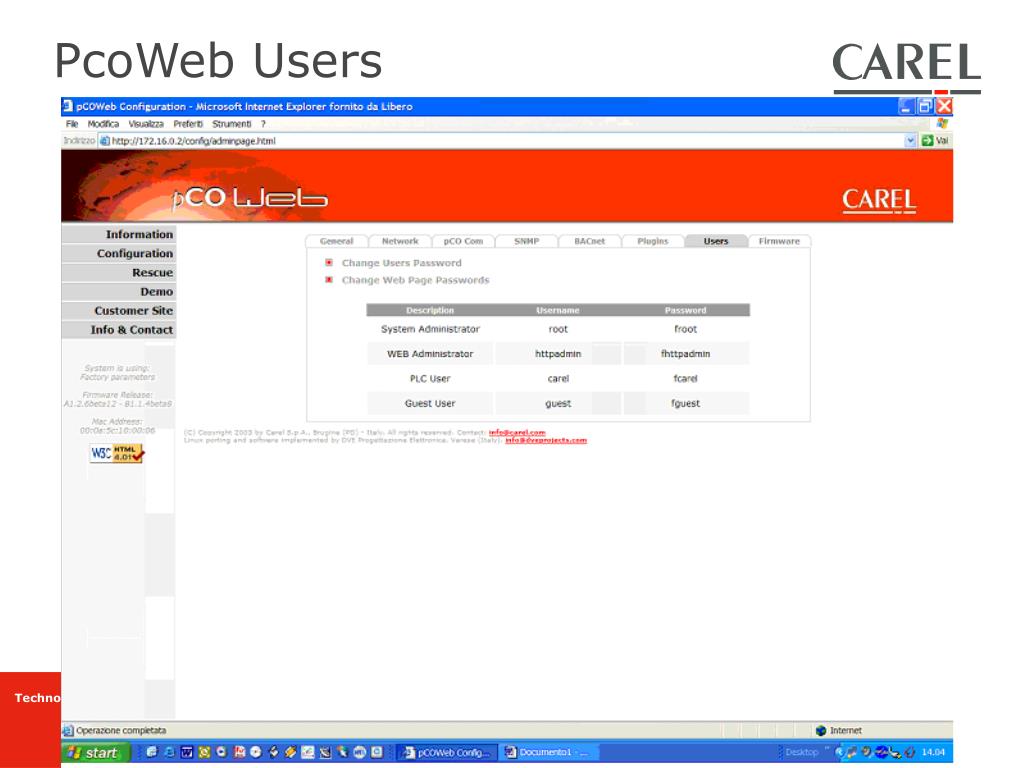Click the white CAREL logo in the red banner
This screenshot has width=1024, height=768.
pyautogui.click(x=878, y=200)
